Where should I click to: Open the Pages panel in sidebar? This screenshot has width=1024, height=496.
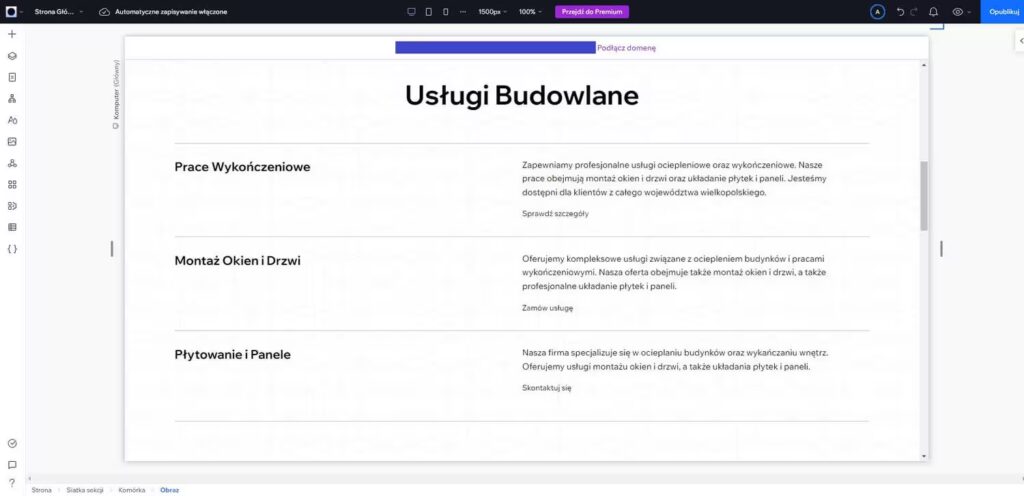12,77
